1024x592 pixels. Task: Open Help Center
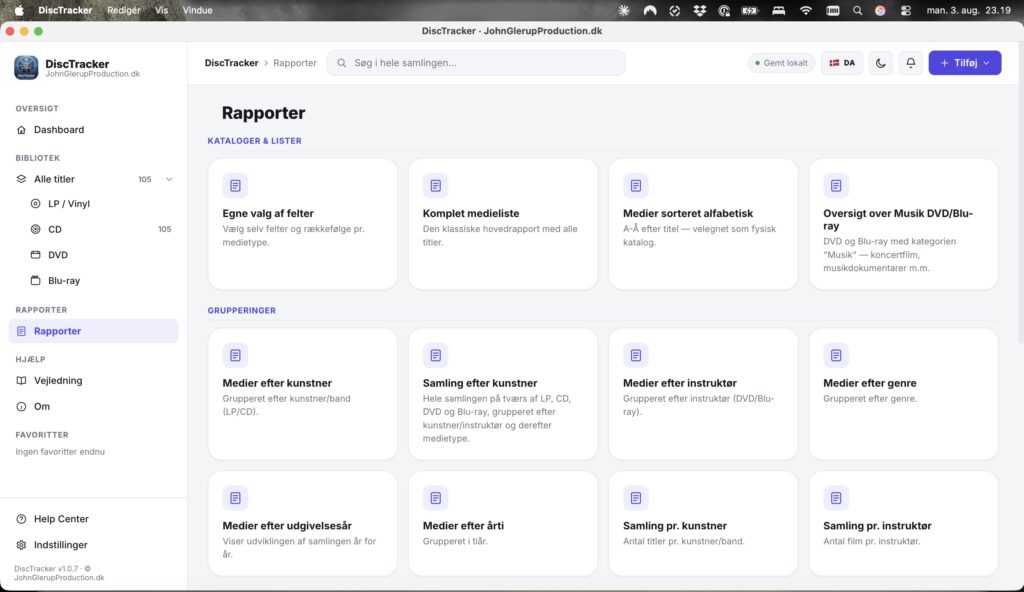pos(93,519)
